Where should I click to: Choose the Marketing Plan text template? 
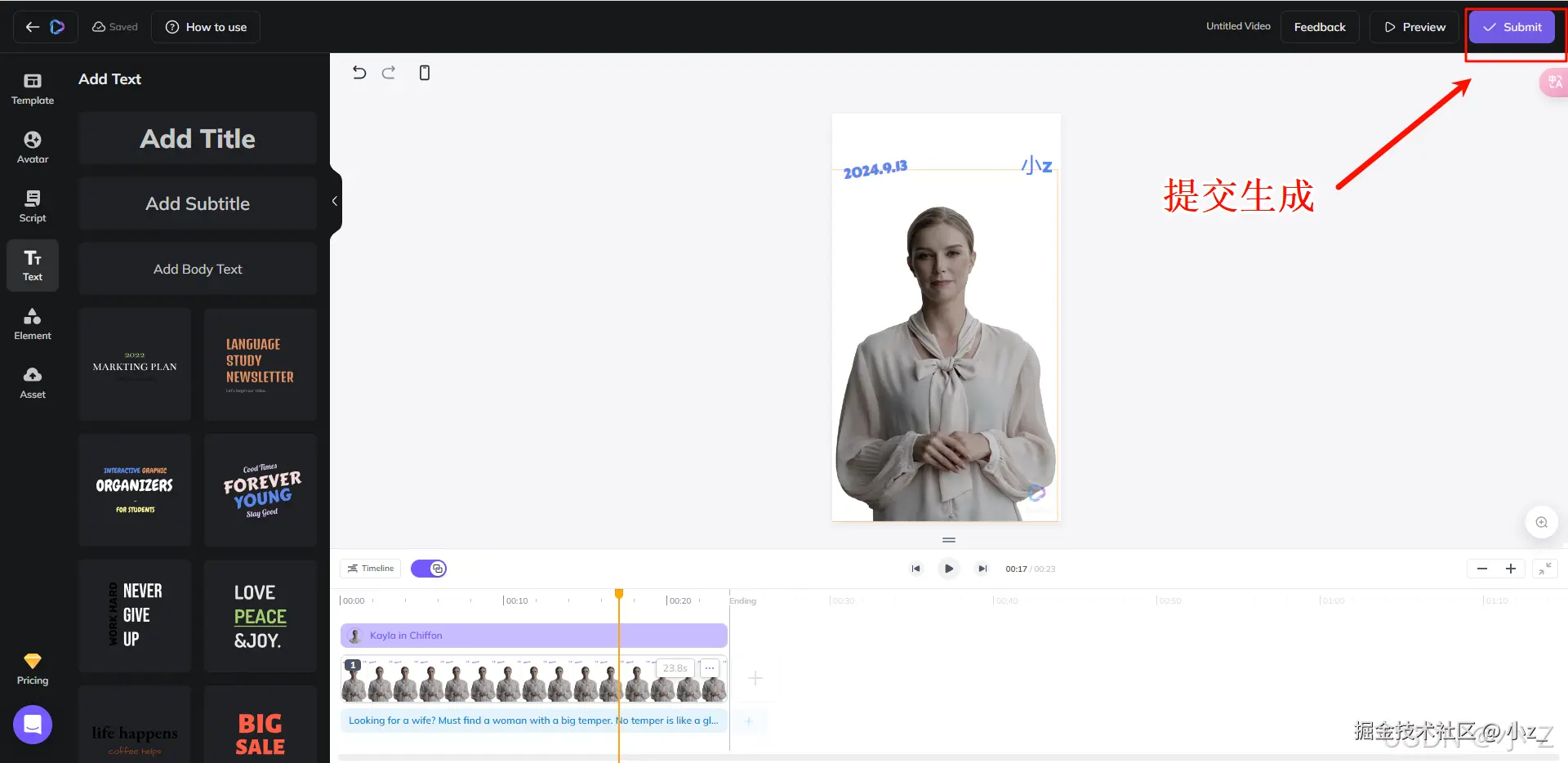[x=135, y=364]
